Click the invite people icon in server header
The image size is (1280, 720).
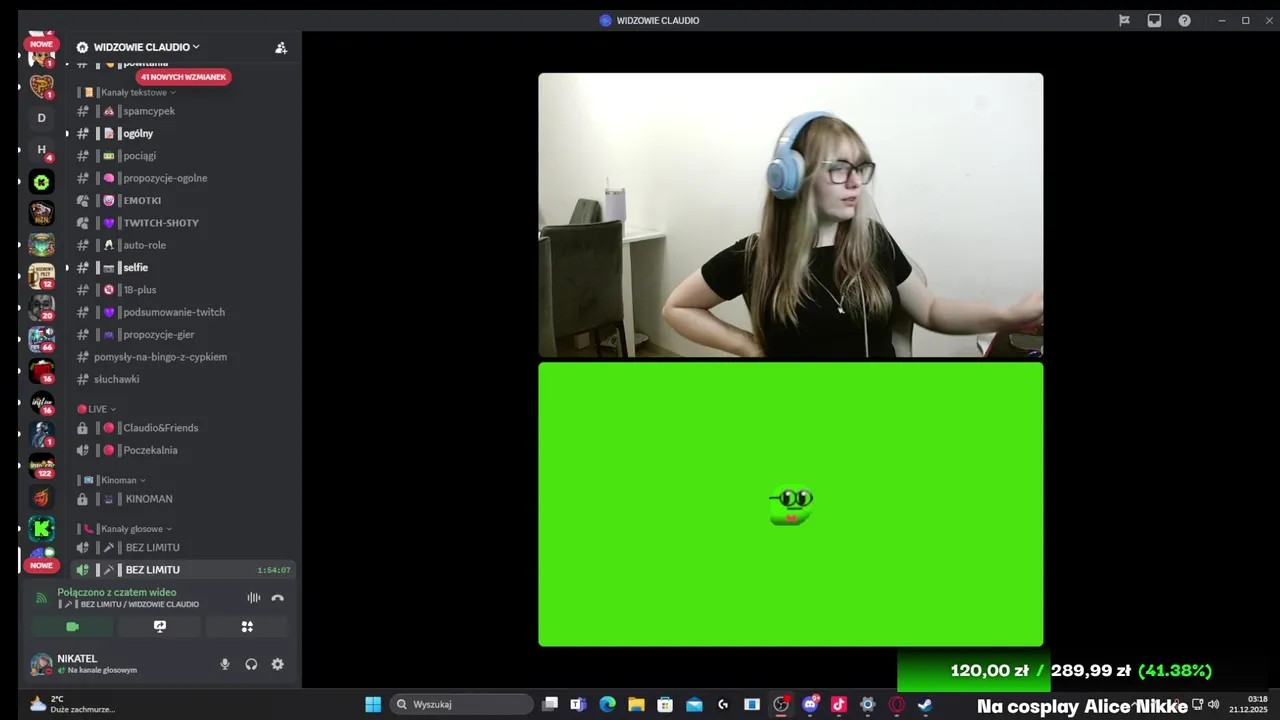[x=281, y=47]
